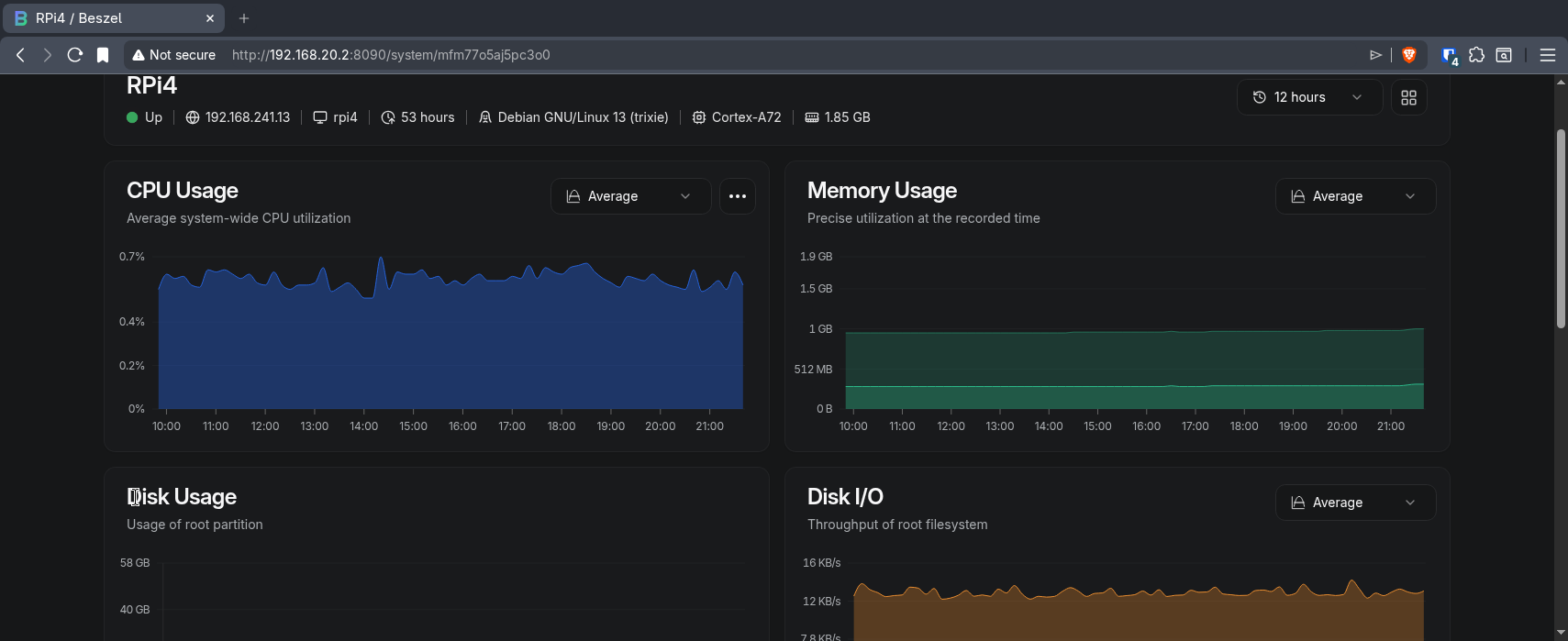Click the CPU chip icon beside Cortex-A72
Image resolution: width=1568 pixels, height=641 pixels.
(699, 117)
